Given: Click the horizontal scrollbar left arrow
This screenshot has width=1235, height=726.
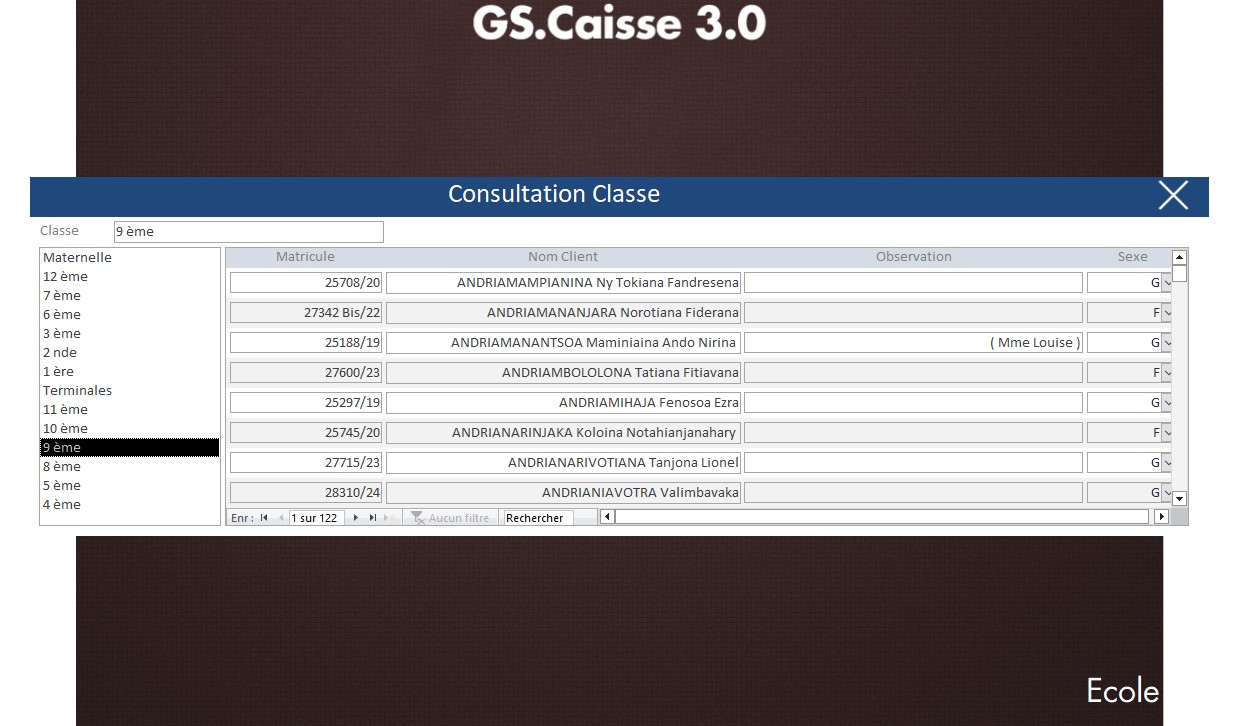Looking at the screenshot, I should click(x=607, y=517).
